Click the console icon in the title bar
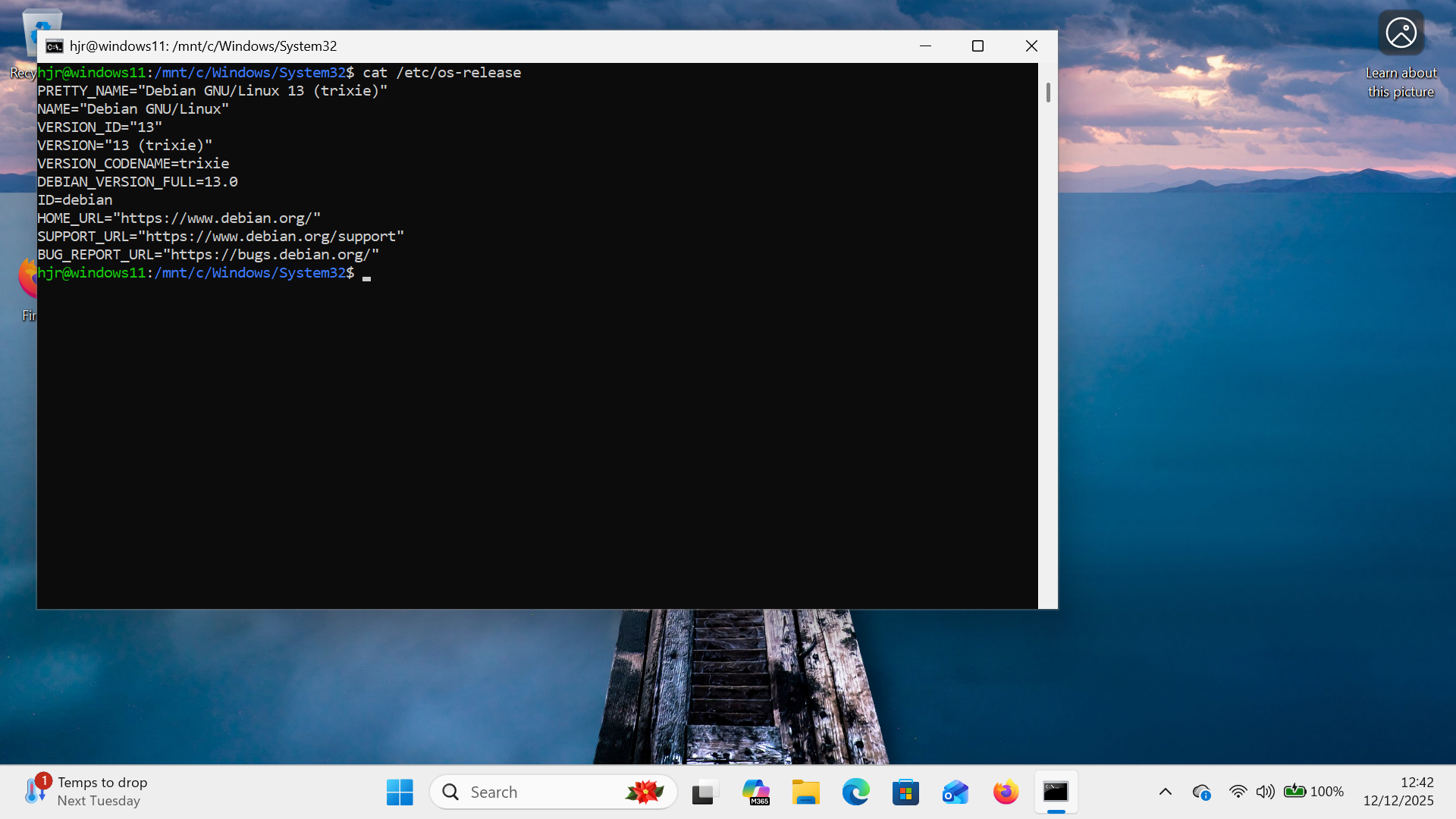Viewport: 1456px width, 819px height. pyautogui.click(x=54, y=46)
